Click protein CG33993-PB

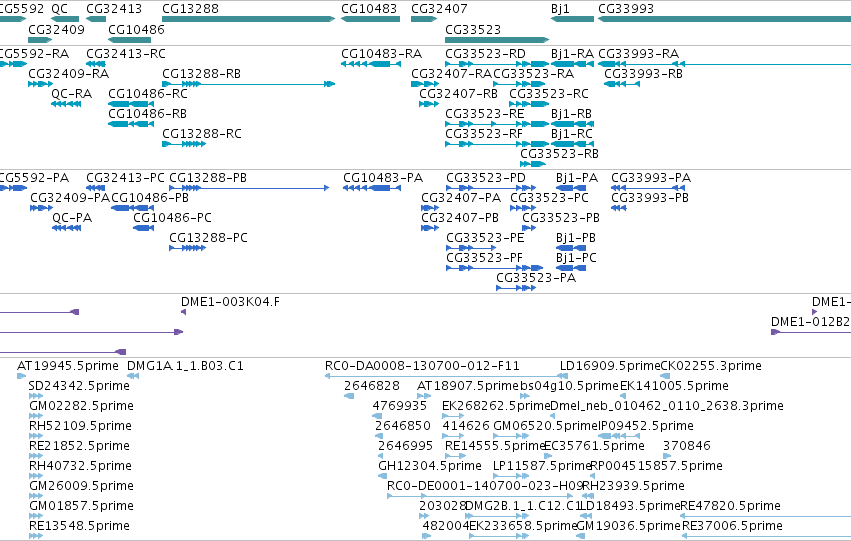(x=619, y=208)
